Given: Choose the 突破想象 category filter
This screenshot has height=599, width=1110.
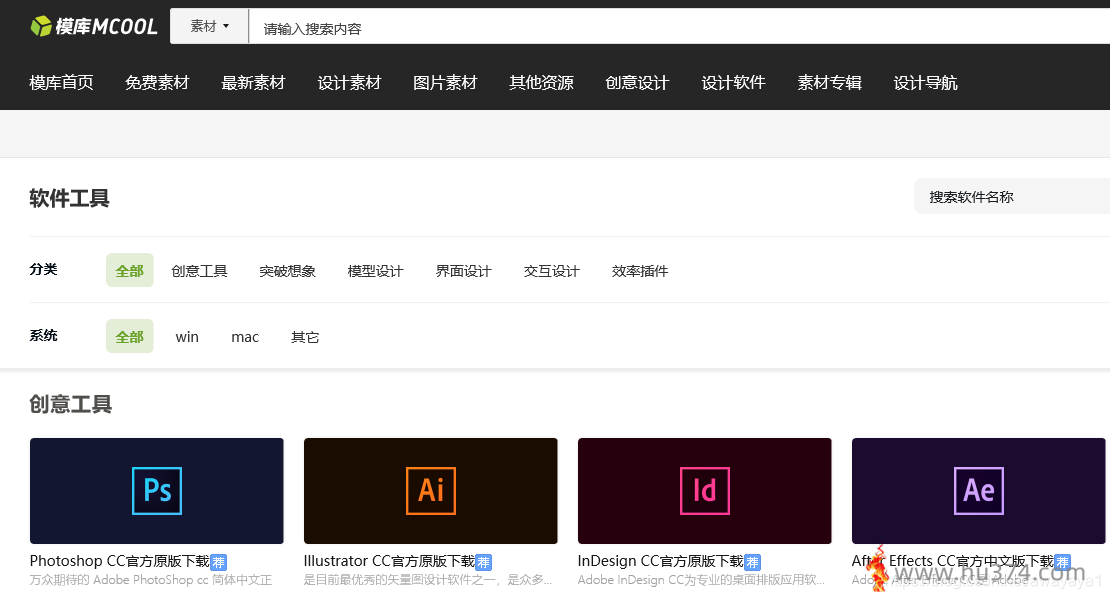Looking at the screenshot, I should tap(287, 271).
